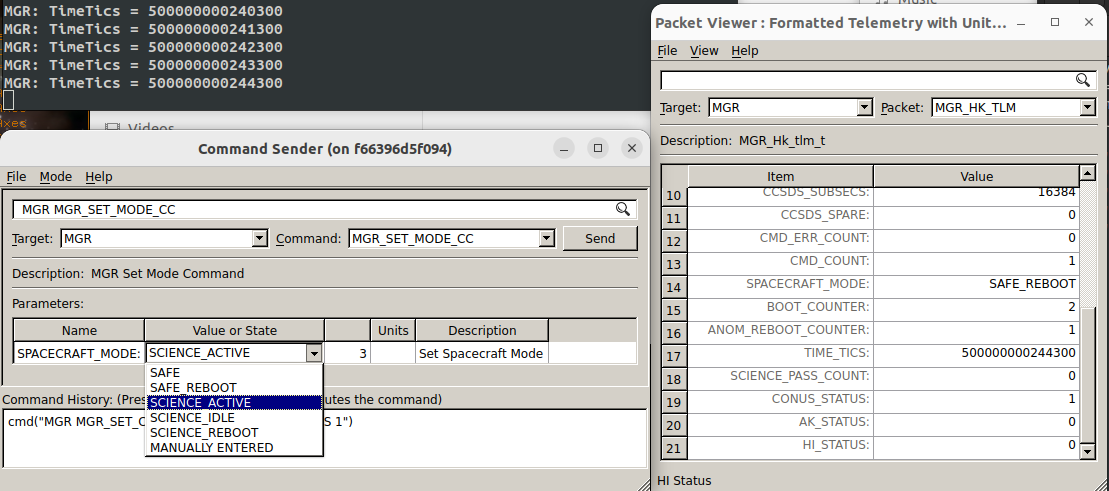1109x491 pixels.
Task: Pick SCIENCE_REBOOT from the mode list
Action: [234, 432]
